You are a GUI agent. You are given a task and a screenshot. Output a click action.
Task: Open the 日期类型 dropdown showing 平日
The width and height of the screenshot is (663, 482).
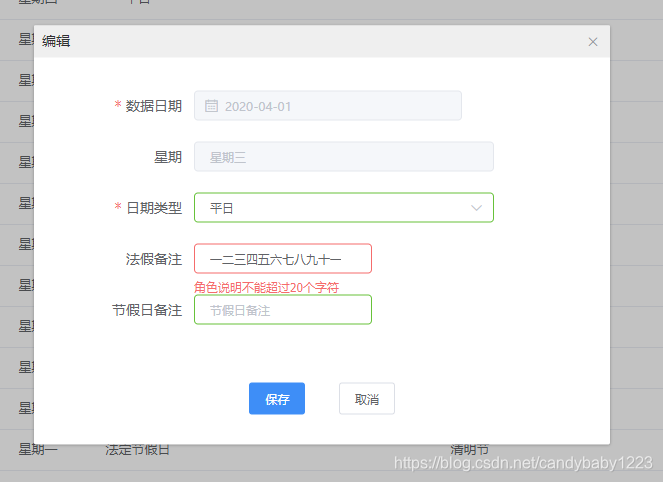point(344,208)
